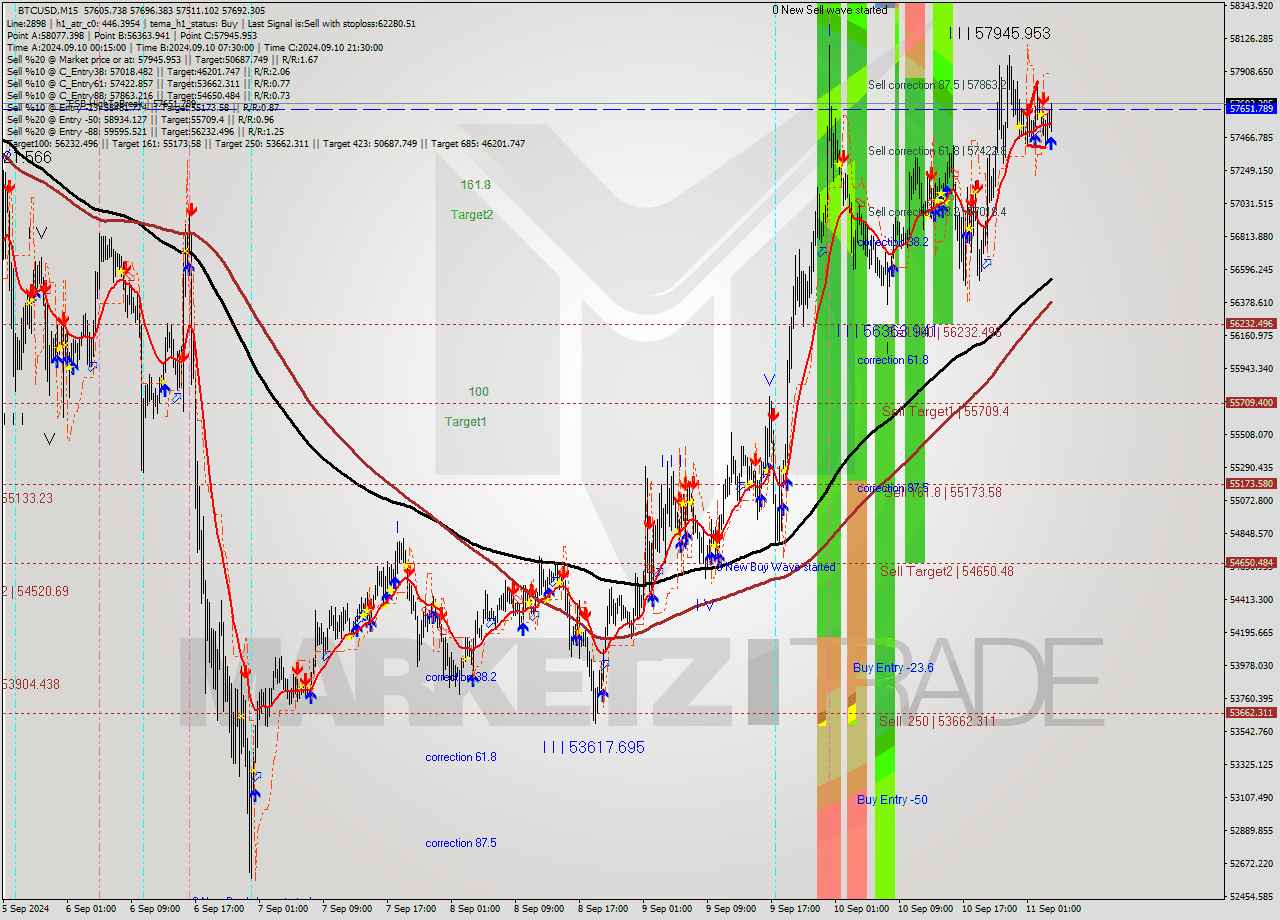Image resolution: width=1280 pixels, height=920 pixels.
Task: Select the '| | | 53617.695' low label
Action: click(x=593, y=747)
